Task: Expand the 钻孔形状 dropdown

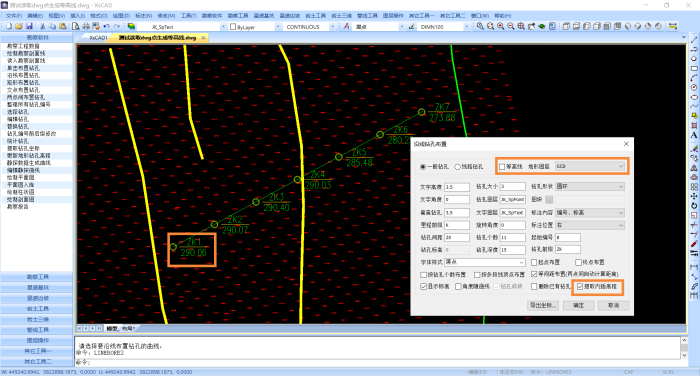Action: pos(590,186)
